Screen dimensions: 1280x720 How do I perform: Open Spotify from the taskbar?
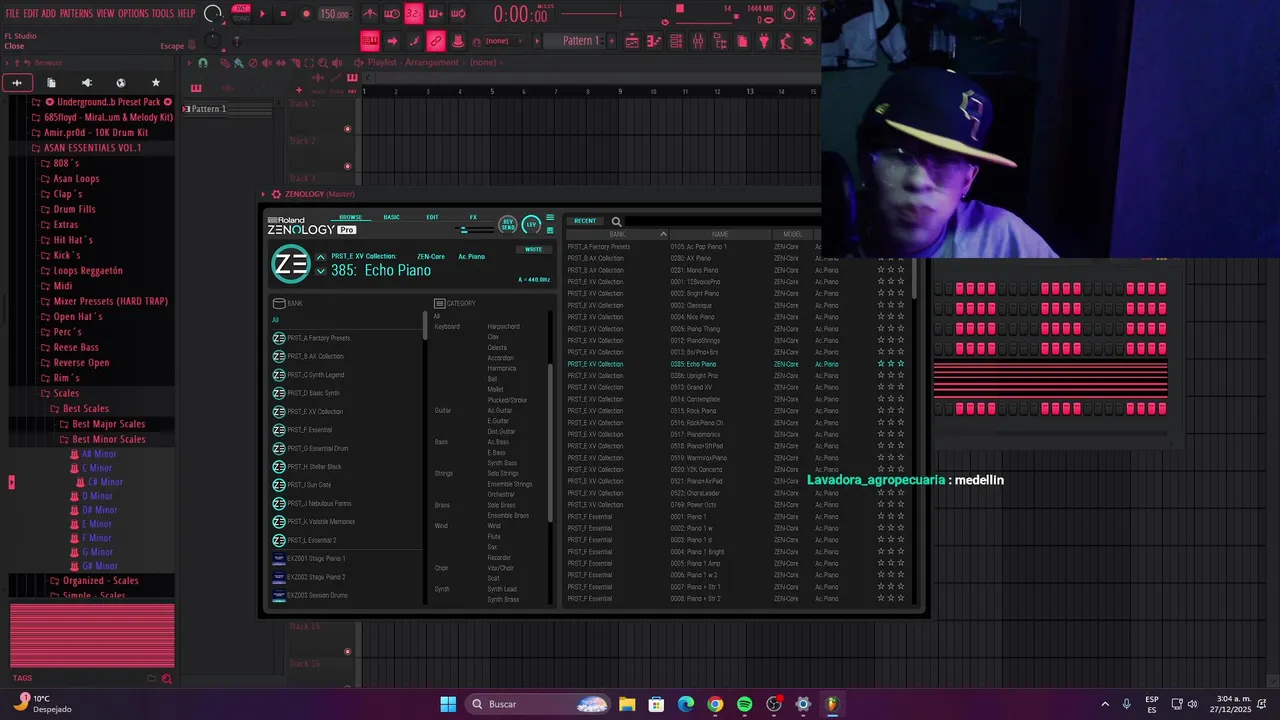pos(744,704)
